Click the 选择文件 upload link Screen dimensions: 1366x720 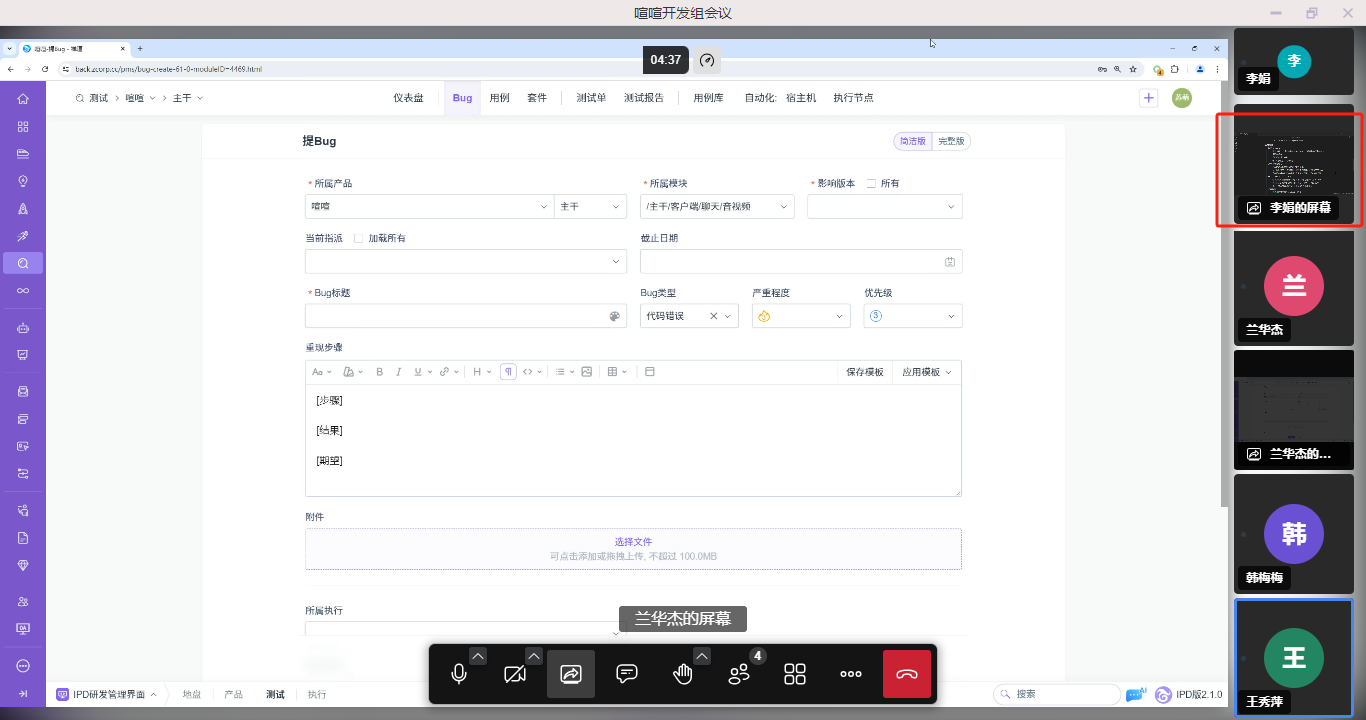[x=633, y=542]
